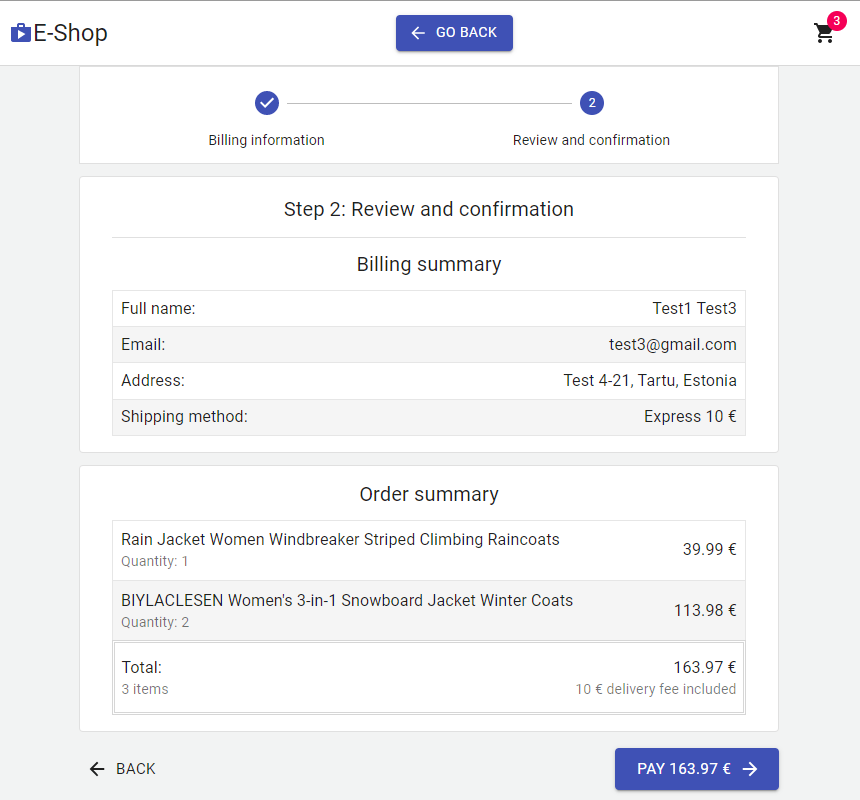
Task: Click the GO BACK button in header
Action: click(454, 33)
